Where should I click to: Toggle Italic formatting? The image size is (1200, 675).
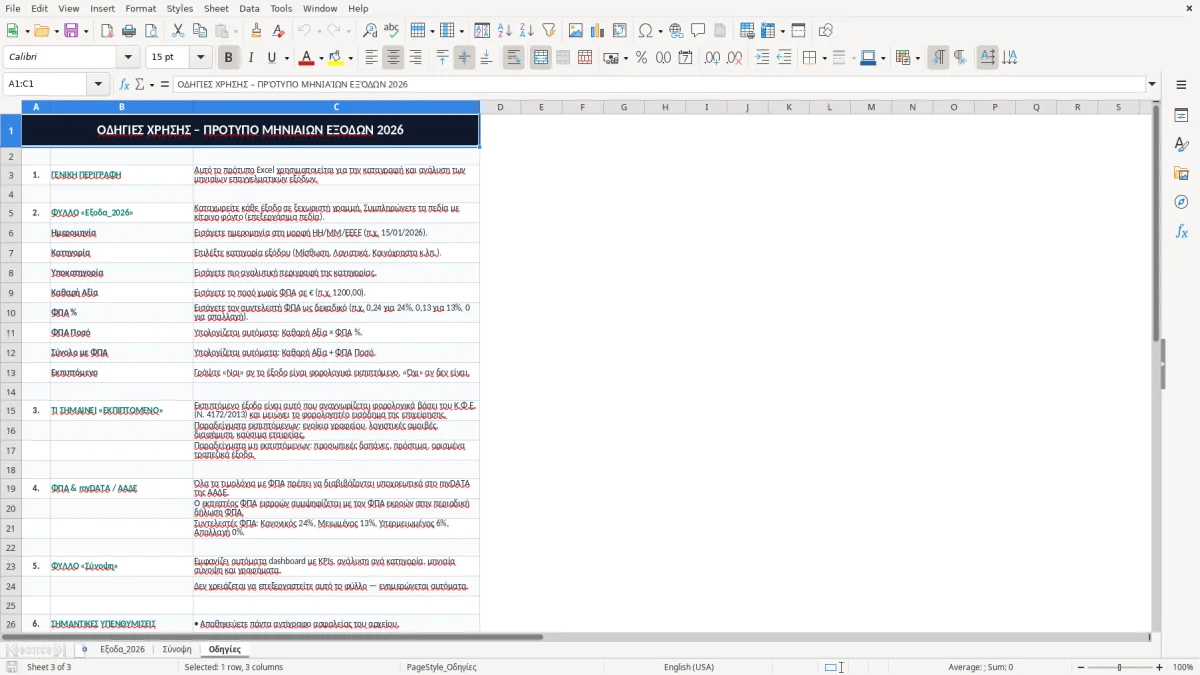point(250,58)
